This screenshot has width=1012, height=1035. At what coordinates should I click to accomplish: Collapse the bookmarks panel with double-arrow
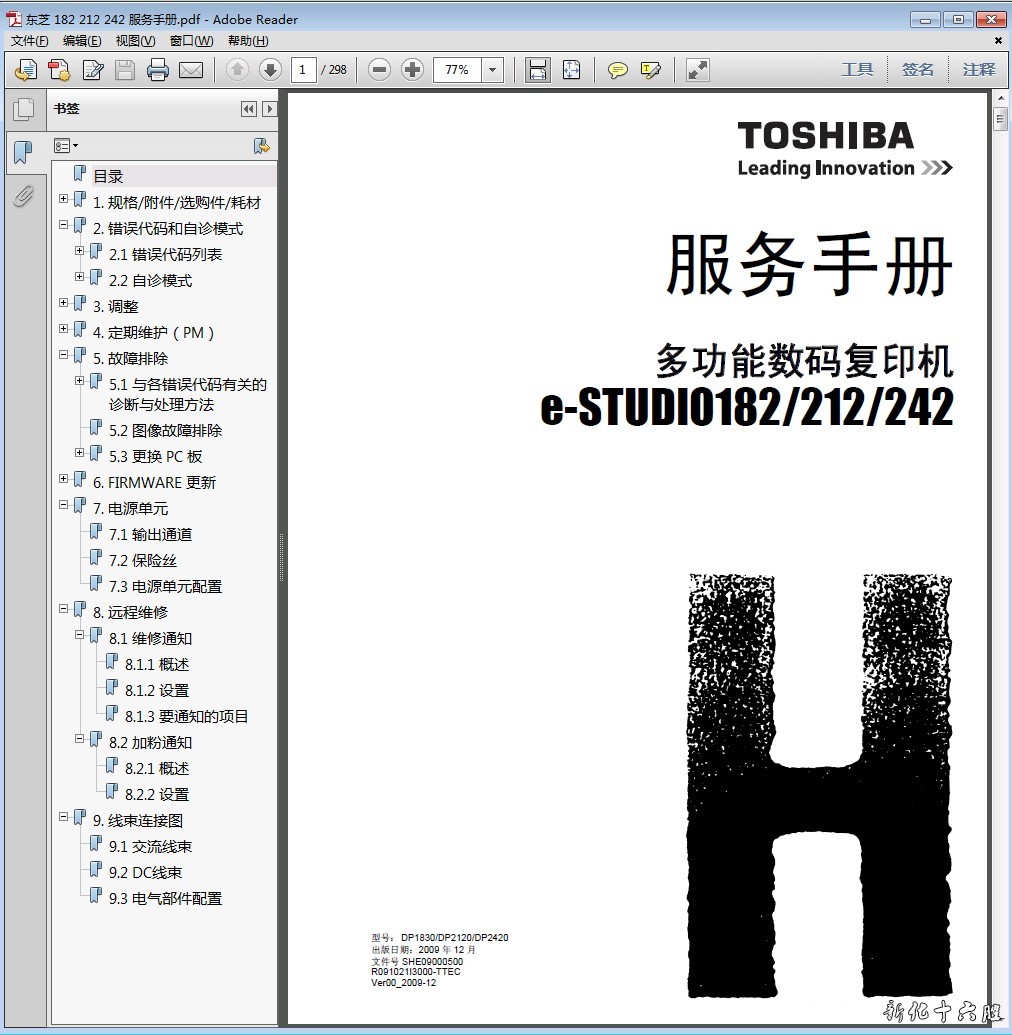pyautogui.click(x=249, y=109)
